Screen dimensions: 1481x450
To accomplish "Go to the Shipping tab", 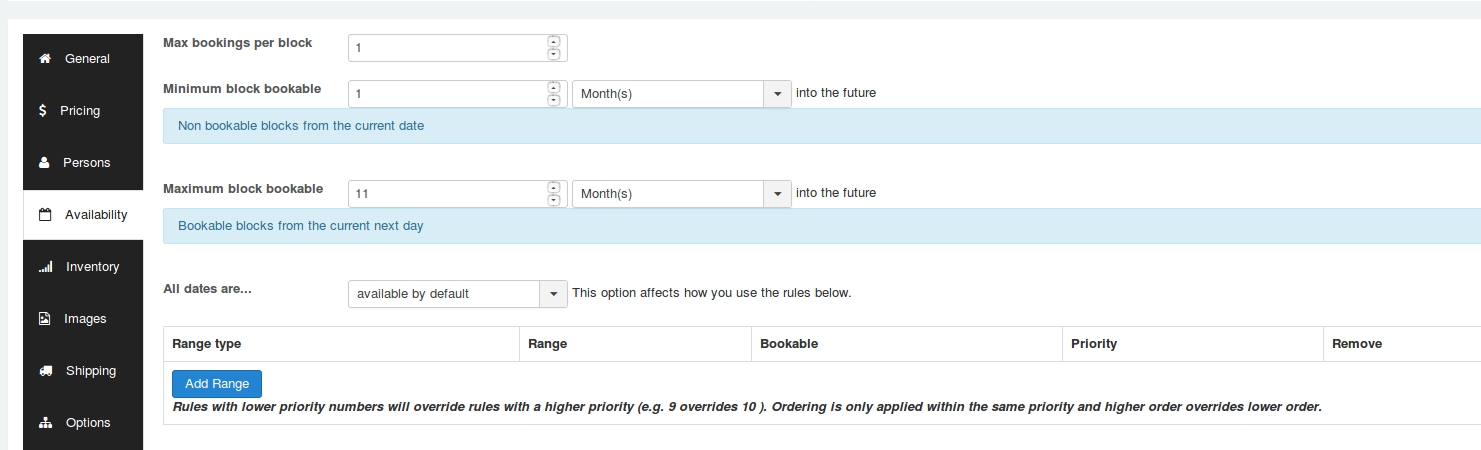I will pyautogui.click(x=90, y=371).
